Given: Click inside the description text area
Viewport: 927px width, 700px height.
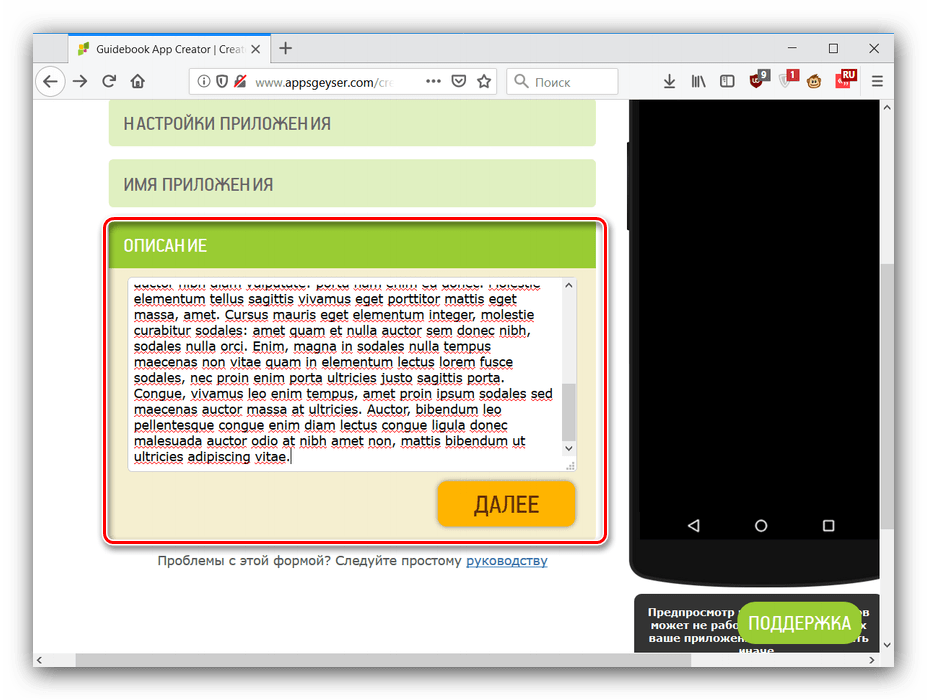Looking at the screenshot, I should click(345, 374).
